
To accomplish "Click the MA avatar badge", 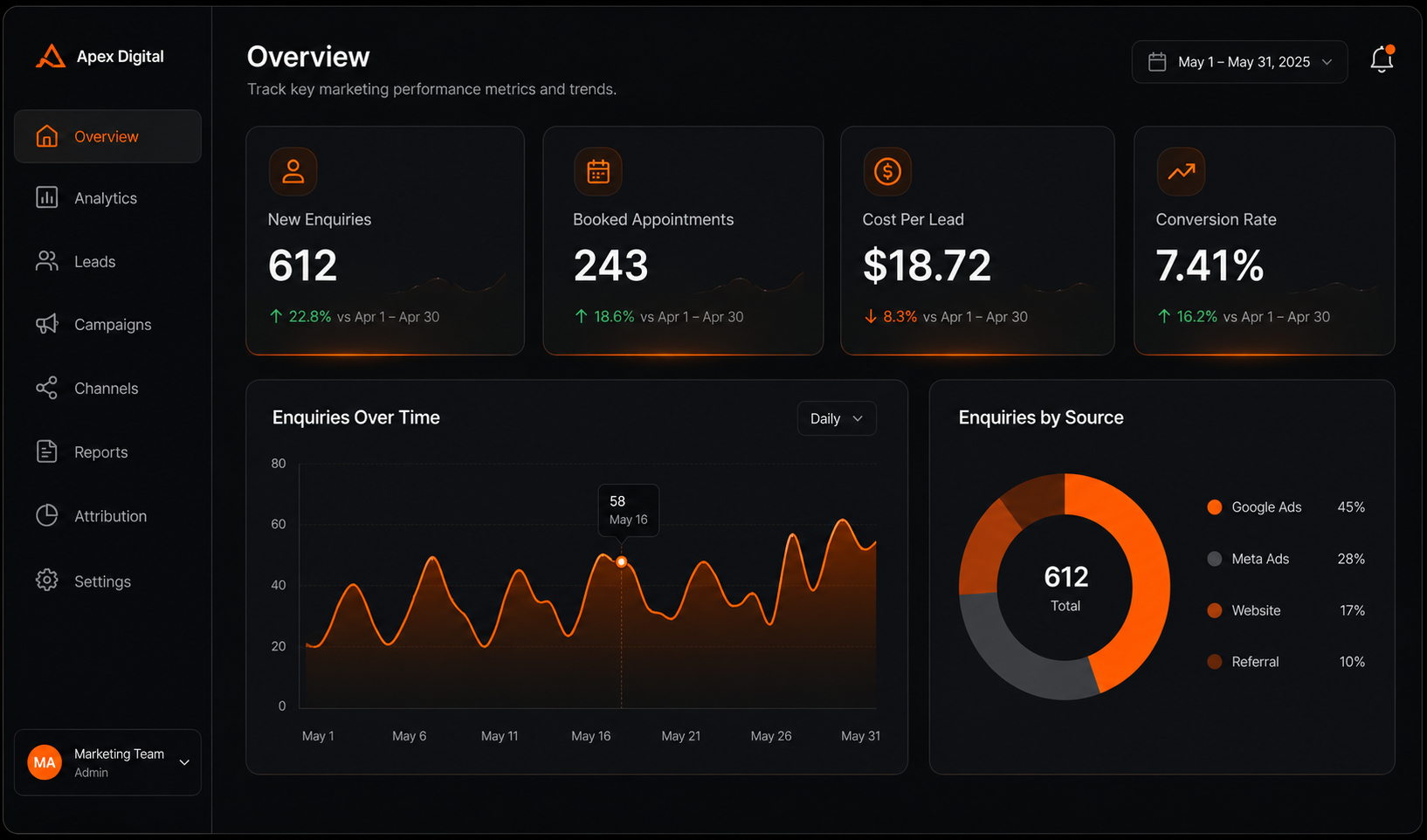I will click(45, 762).
